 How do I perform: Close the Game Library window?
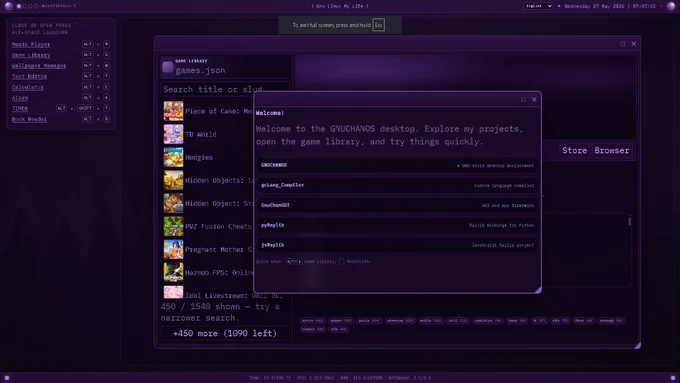pyautogui.click(x=634, y=44)
